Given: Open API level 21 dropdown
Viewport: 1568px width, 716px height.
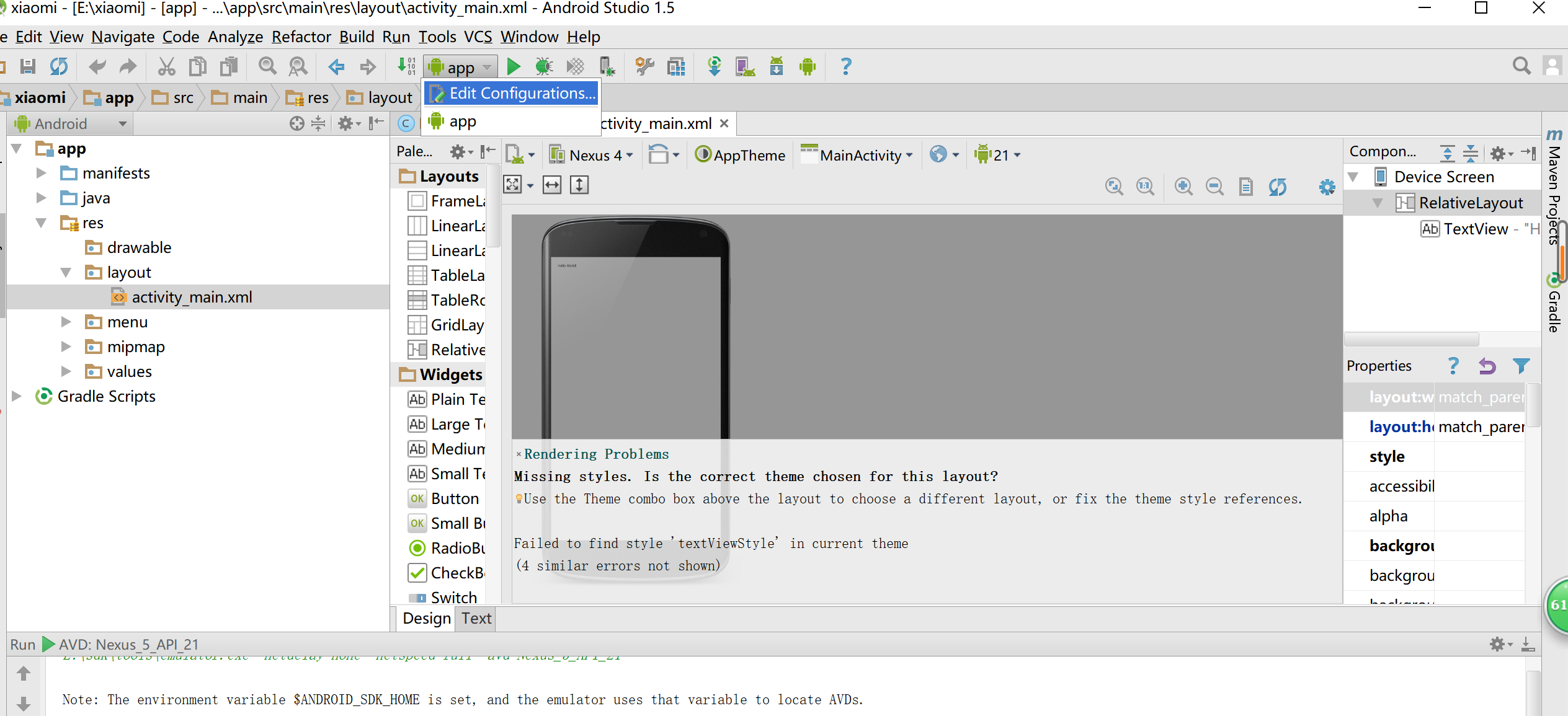Looking at the screenshot, I should pos(997,155).
